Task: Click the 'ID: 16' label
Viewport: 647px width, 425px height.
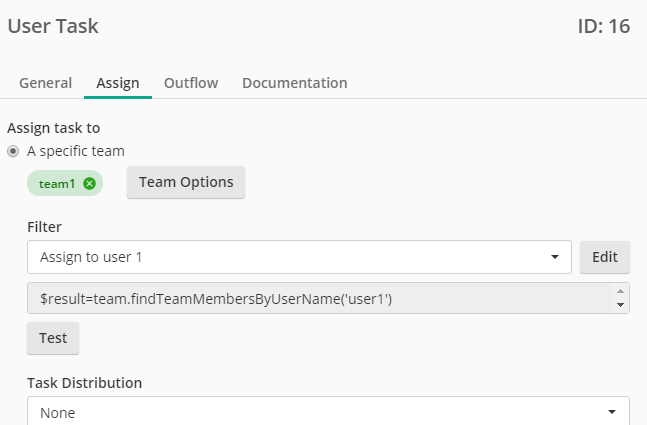Action: pyautogui.click(x=604, y=26)
